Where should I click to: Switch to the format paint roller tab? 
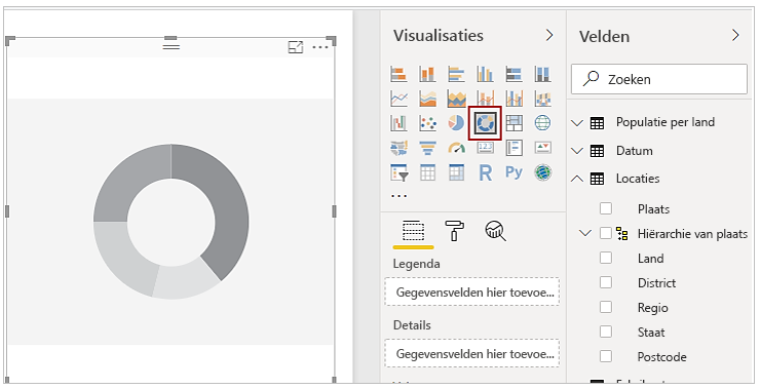454,231
